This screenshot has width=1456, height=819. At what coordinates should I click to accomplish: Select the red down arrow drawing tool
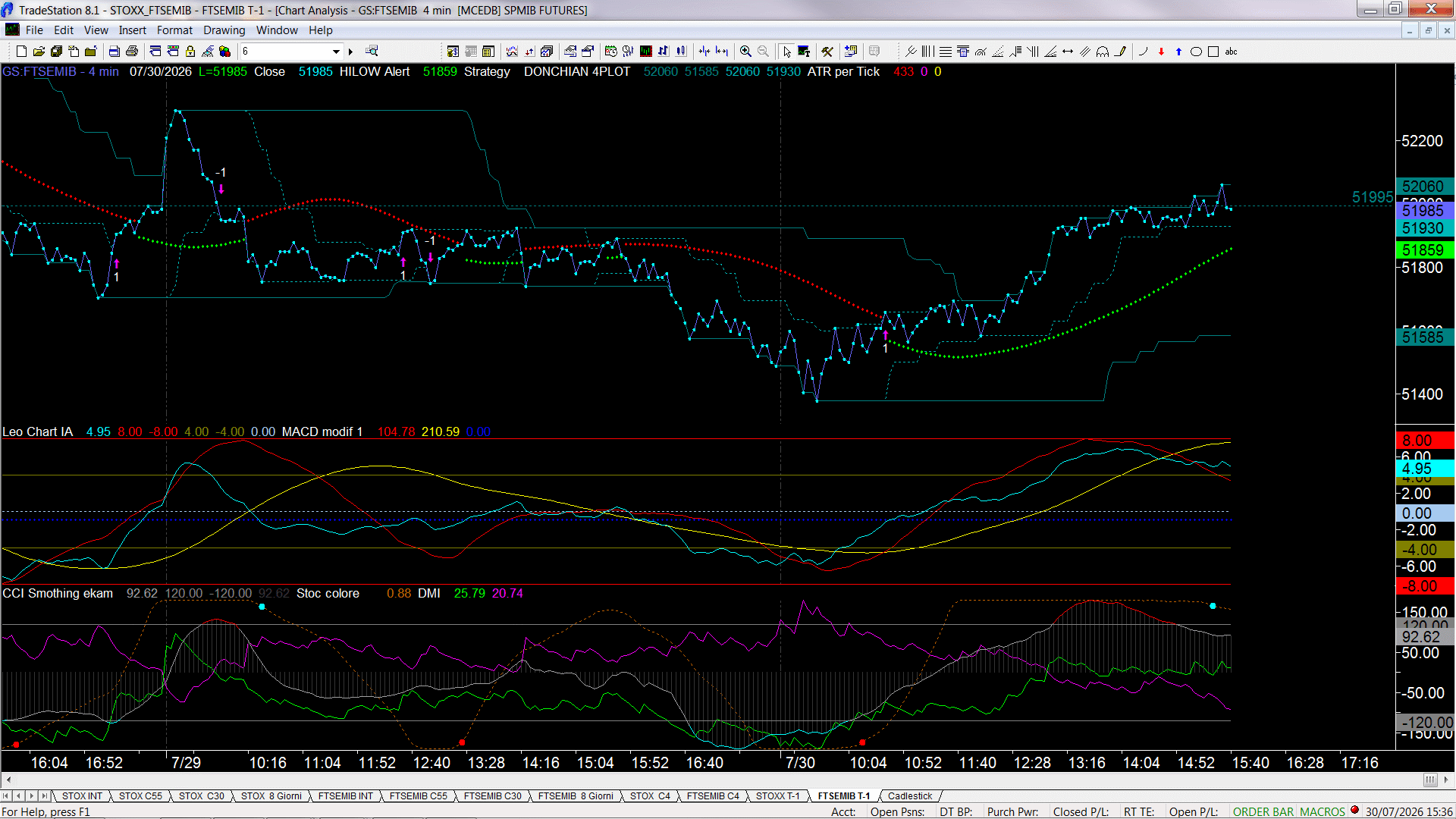point(1161,52)
